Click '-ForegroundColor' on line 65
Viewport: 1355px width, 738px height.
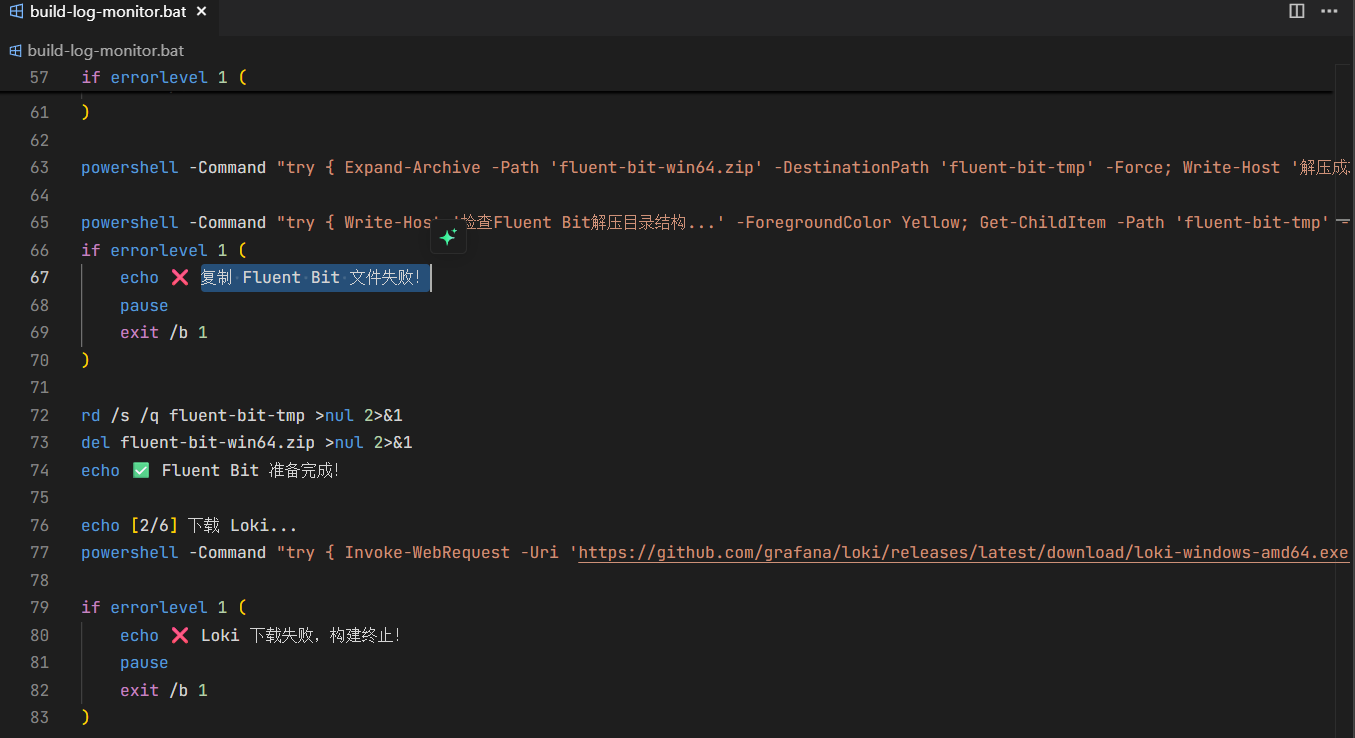[x=813, y=223]
